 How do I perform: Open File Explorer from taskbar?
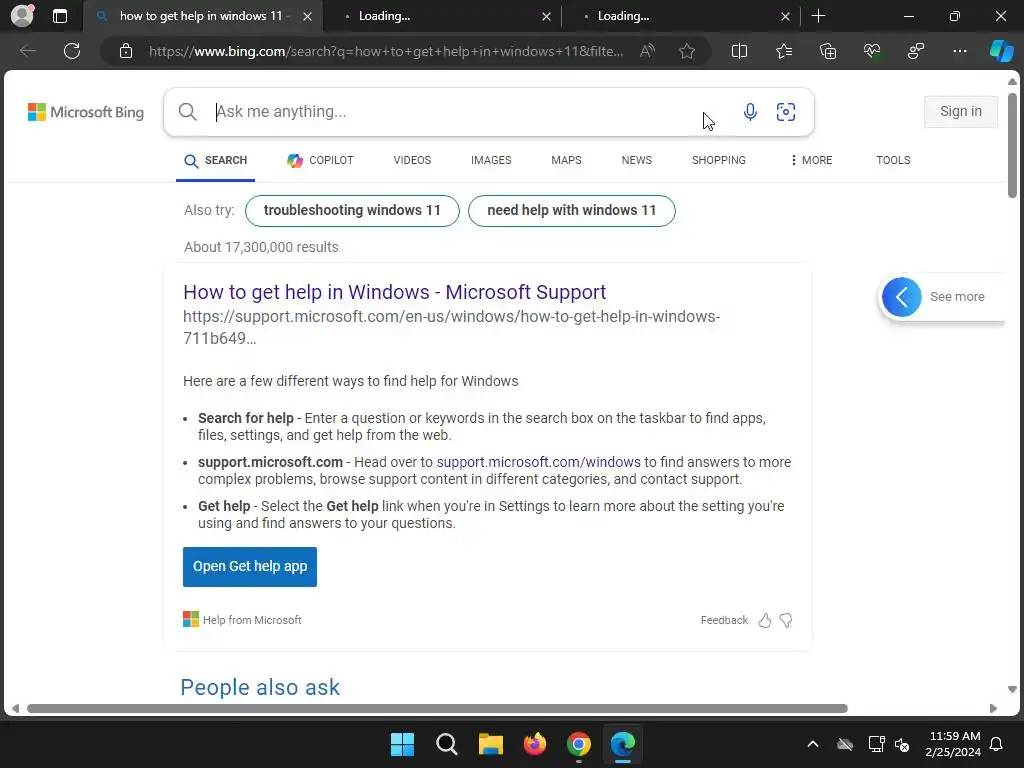pos(490,744)
